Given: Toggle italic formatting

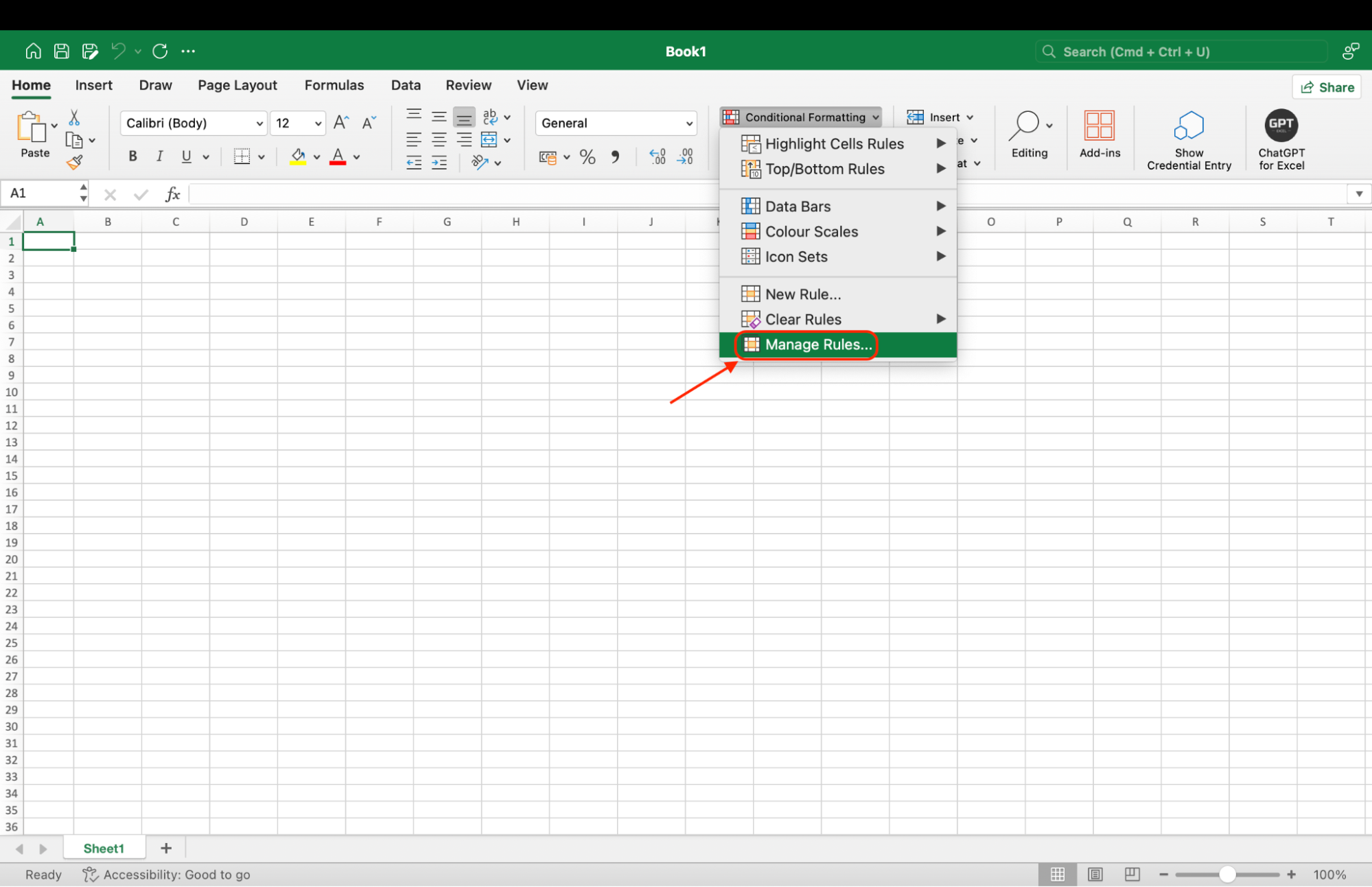Looking at the screenshot, I should (x=159, y=156).
